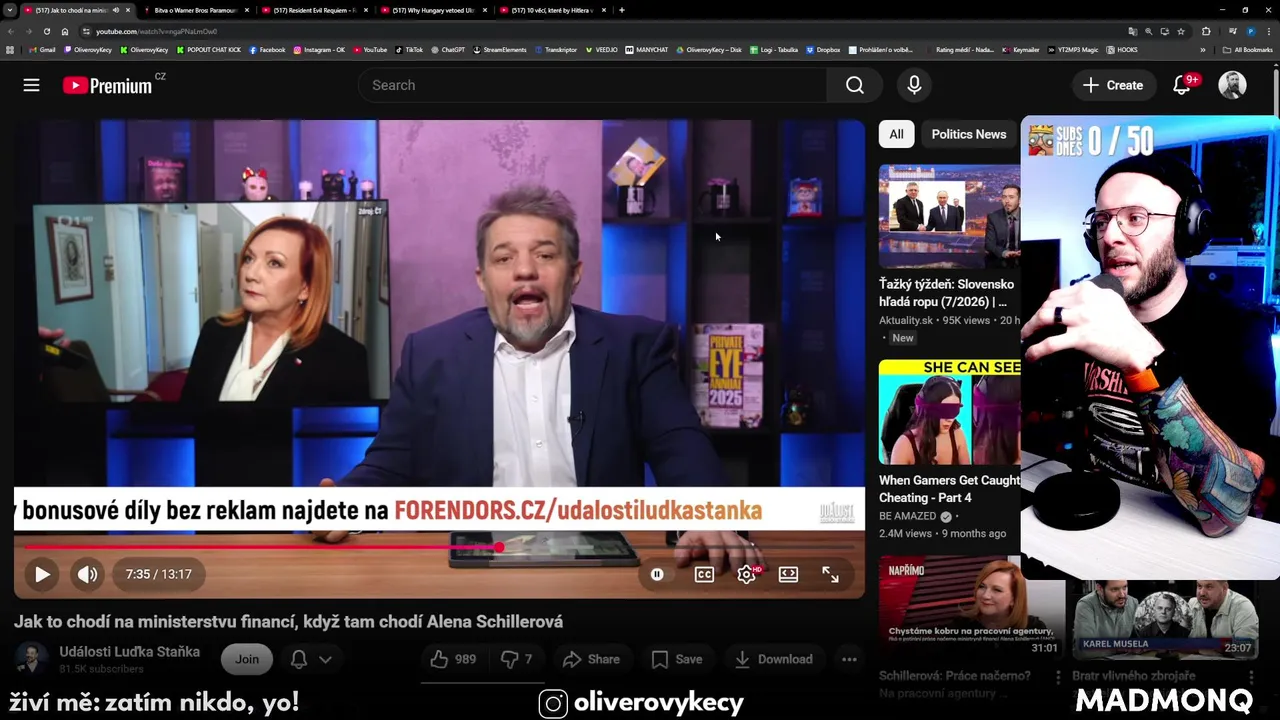The height and width of the screenshot is (720, 1280).
Task: Turn on closed captions in the player
Action: (x=704, y=574)
